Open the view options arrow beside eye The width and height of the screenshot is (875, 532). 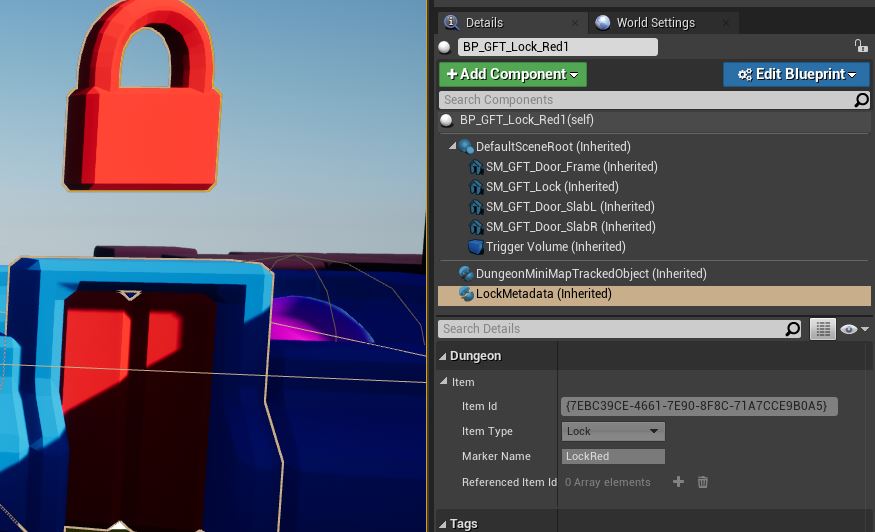(865, 329)
